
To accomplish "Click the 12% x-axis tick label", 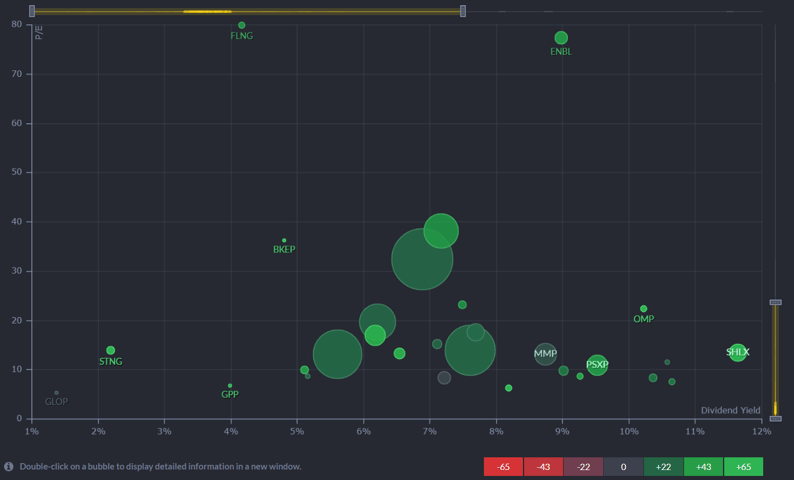I will [761, 431].
